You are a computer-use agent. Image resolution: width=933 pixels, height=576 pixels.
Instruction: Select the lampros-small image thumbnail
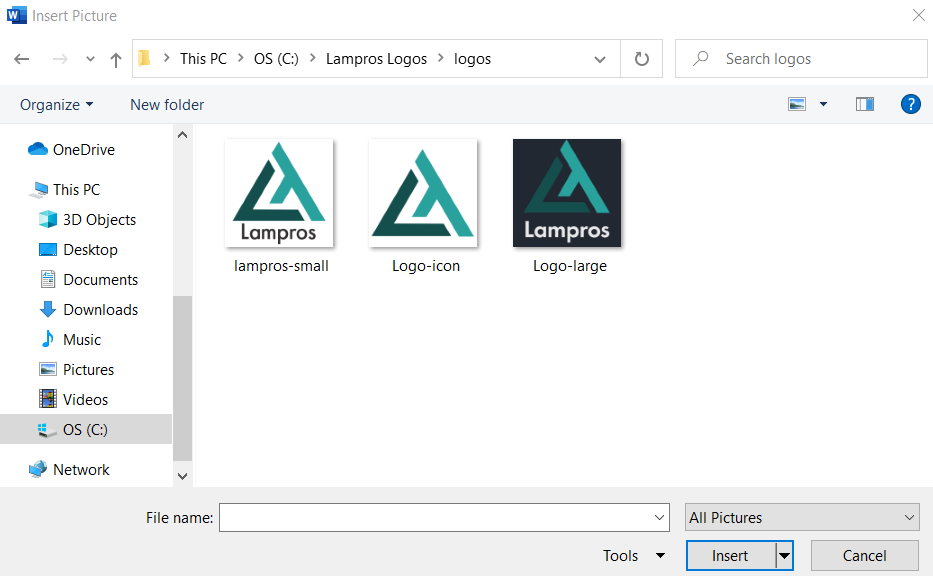(279, 193)
